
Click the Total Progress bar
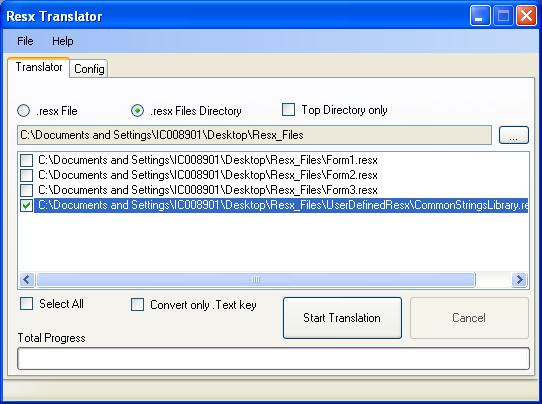[273, 358]
